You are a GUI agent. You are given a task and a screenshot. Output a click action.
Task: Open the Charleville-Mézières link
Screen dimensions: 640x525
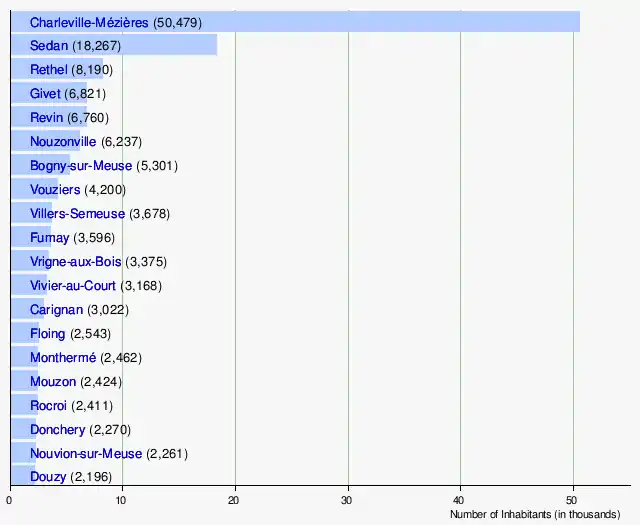89,22
